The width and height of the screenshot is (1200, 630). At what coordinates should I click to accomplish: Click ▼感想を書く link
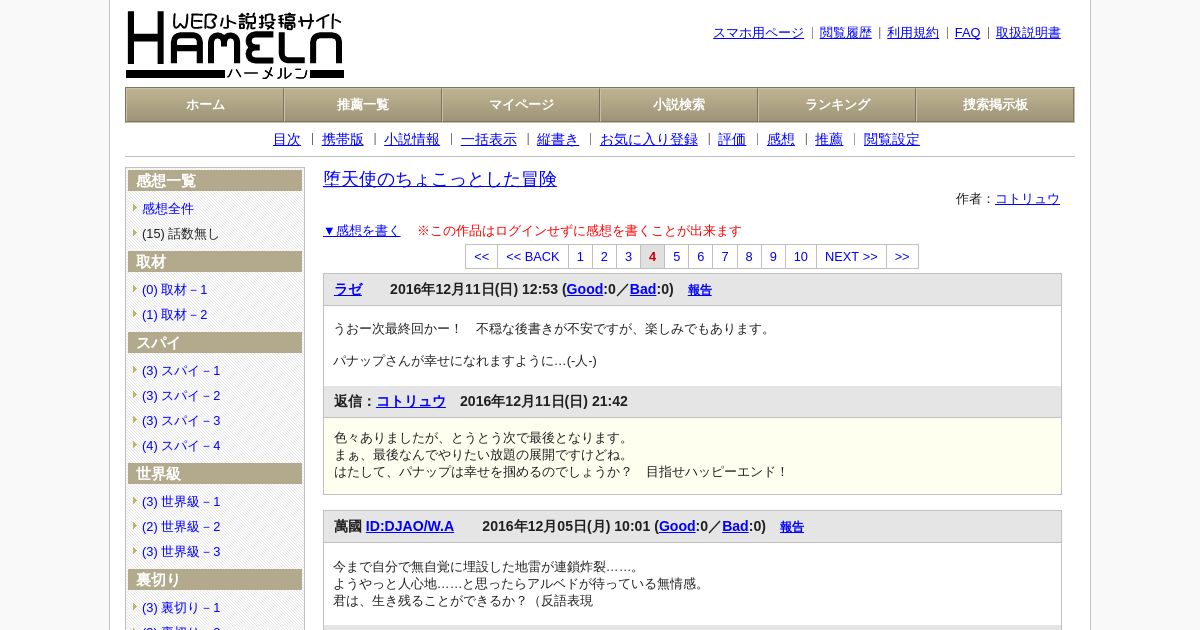point(362,231)
